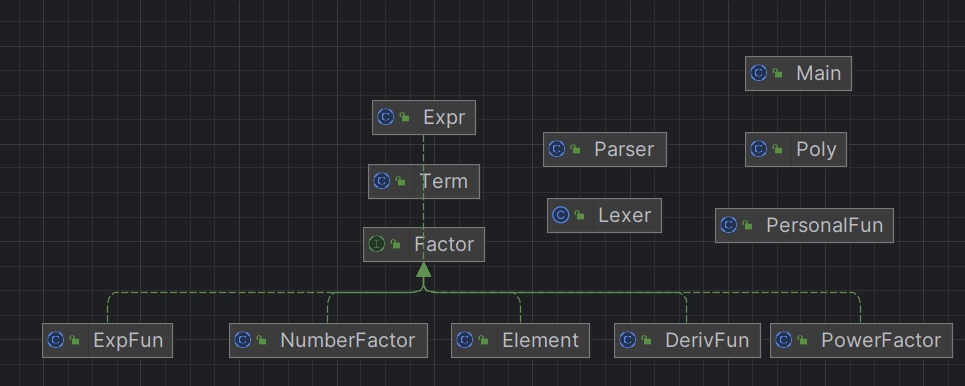The height and width of the screenshot is (386, 965).
Task: Click the class icon of the Main node
Action: [x=758, y=73]
